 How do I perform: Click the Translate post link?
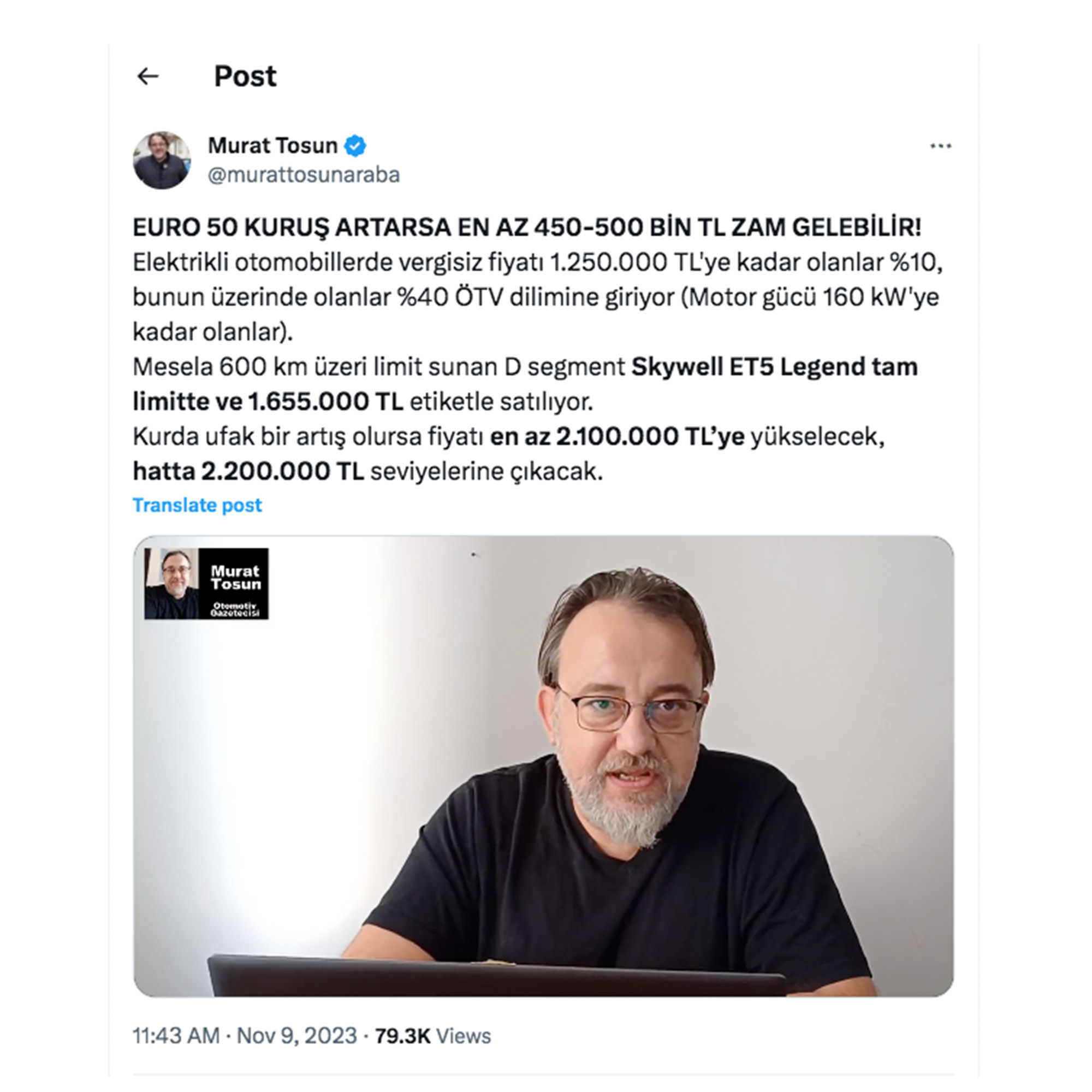coord(197,505)
